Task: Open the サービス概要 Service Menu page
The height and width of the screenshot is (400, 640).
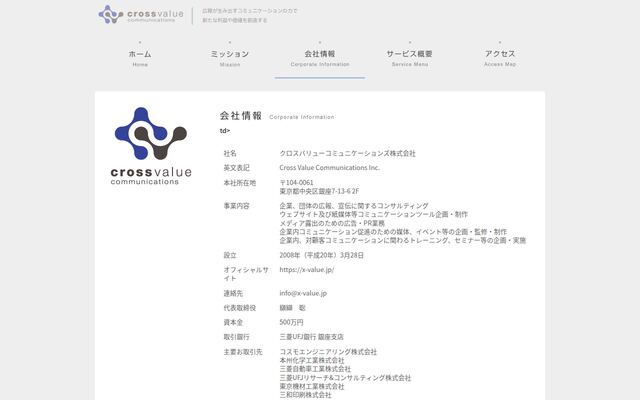Action: pyautogui.click(x=410, y=58)
